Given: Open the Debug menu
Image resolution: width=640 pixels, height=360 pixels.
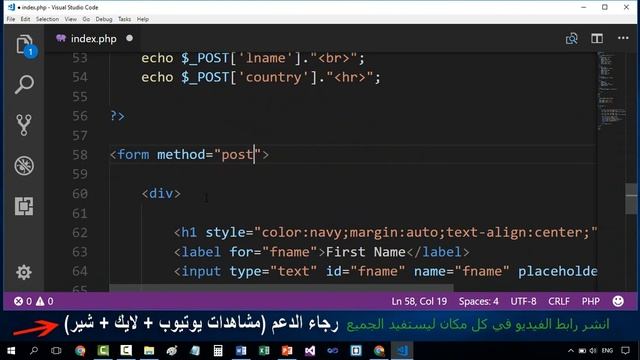Looking at the screenshot, I should [104, 19].
